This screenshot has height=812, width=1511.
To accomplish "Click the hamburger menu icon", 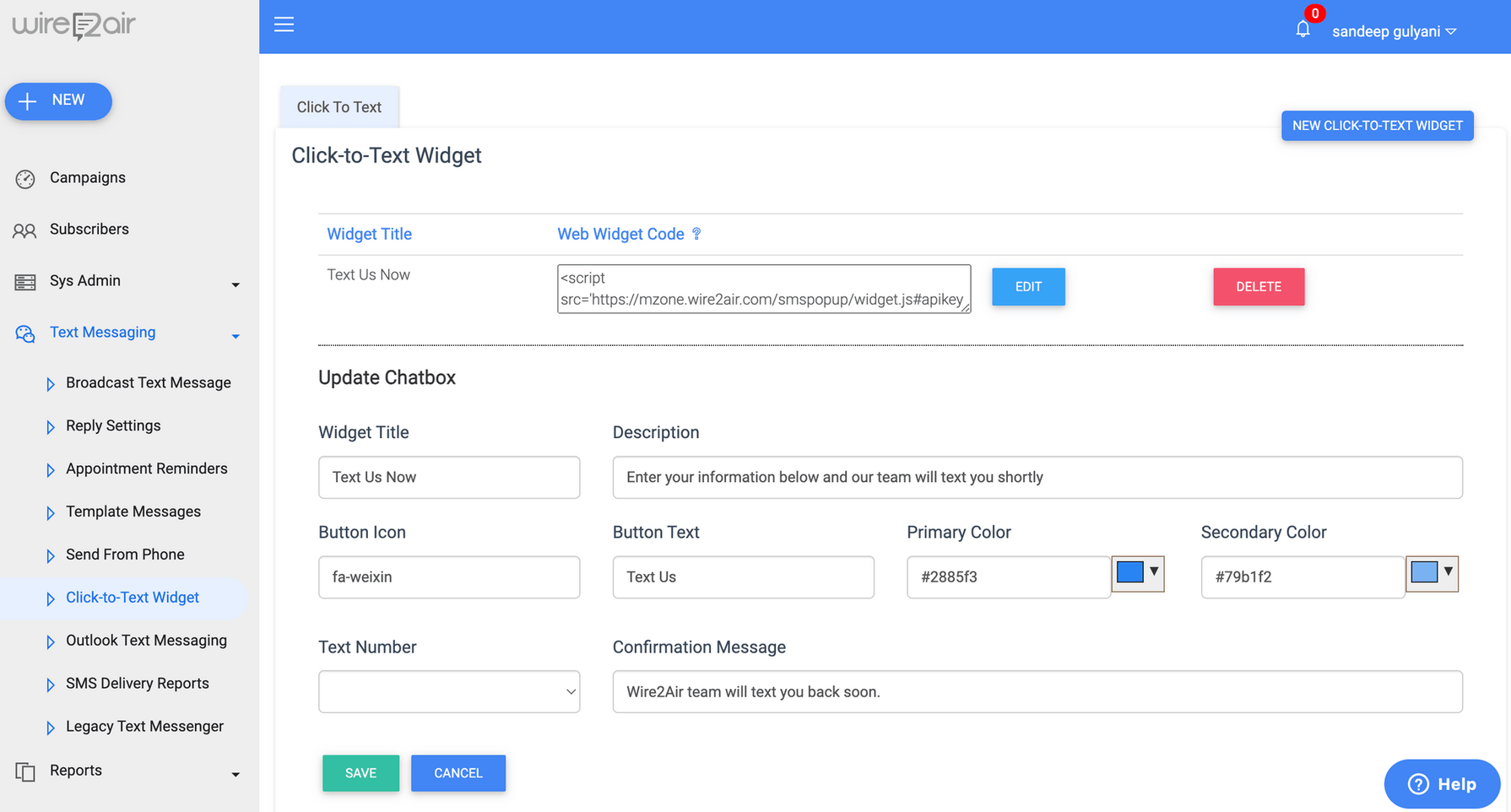I will pos(284,24).
